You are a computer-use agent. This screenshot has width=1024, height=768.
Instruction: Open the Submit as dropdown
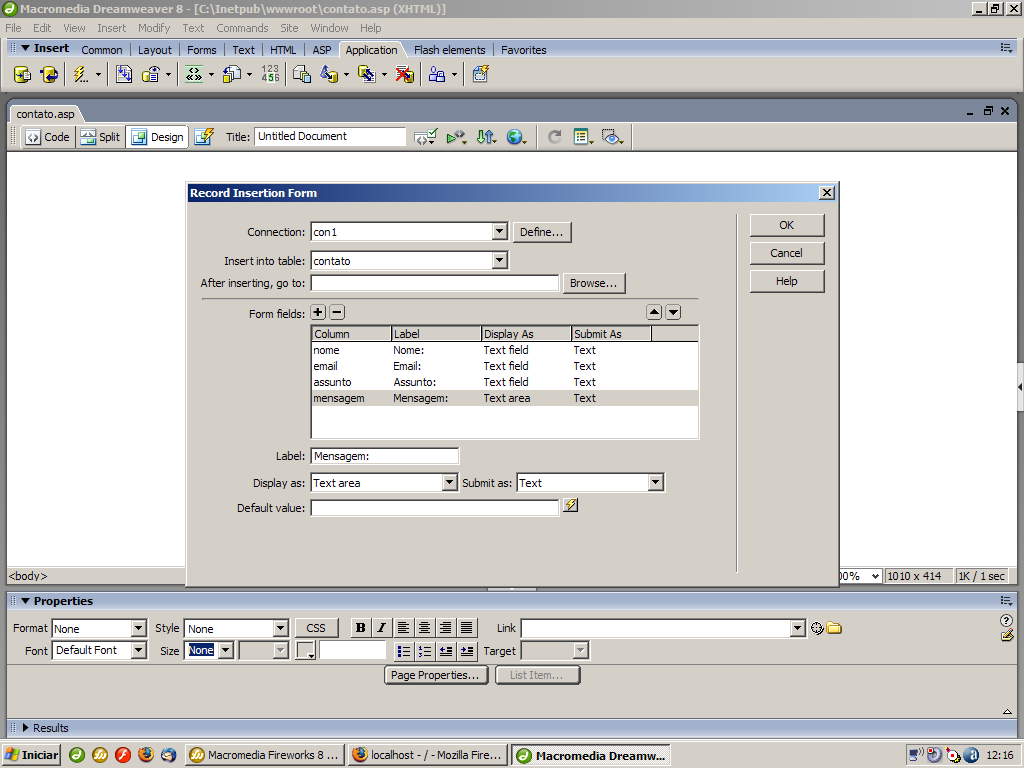[656, 483]
